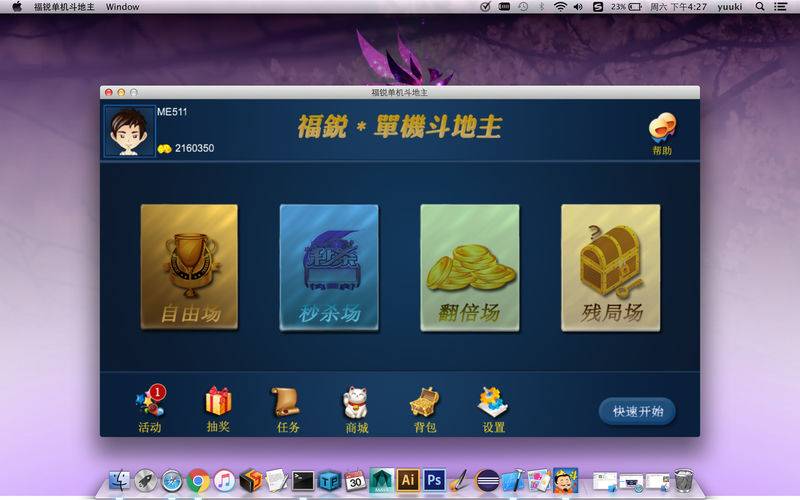Screen dimensions: 800x500
Task: Open the 任务 scroll tasks icon
Action: (x=287, y=410)
